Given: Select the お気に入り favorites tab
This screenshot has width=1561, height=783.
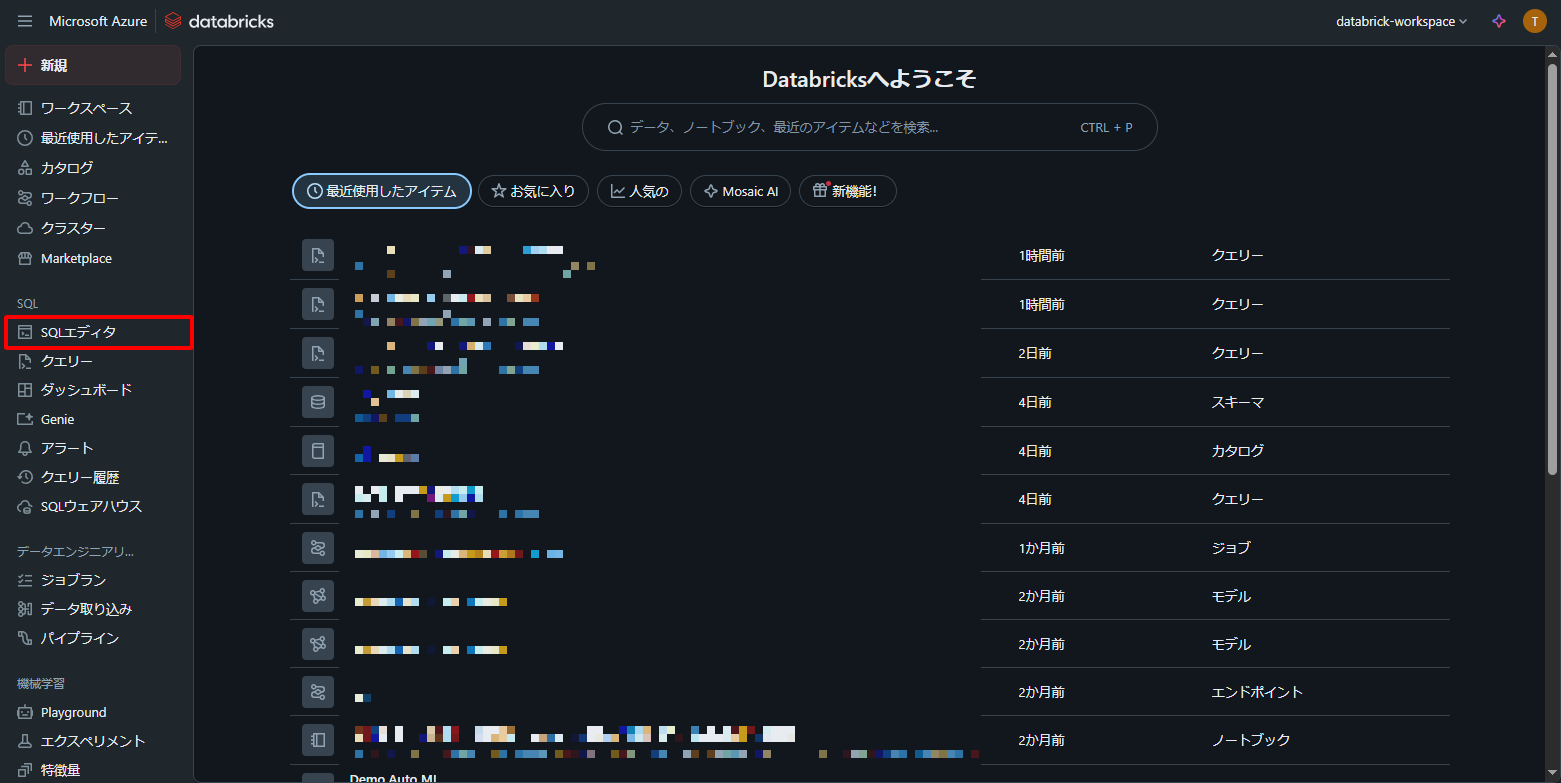Looking at the screenshot, I should [x=533, y=191].
